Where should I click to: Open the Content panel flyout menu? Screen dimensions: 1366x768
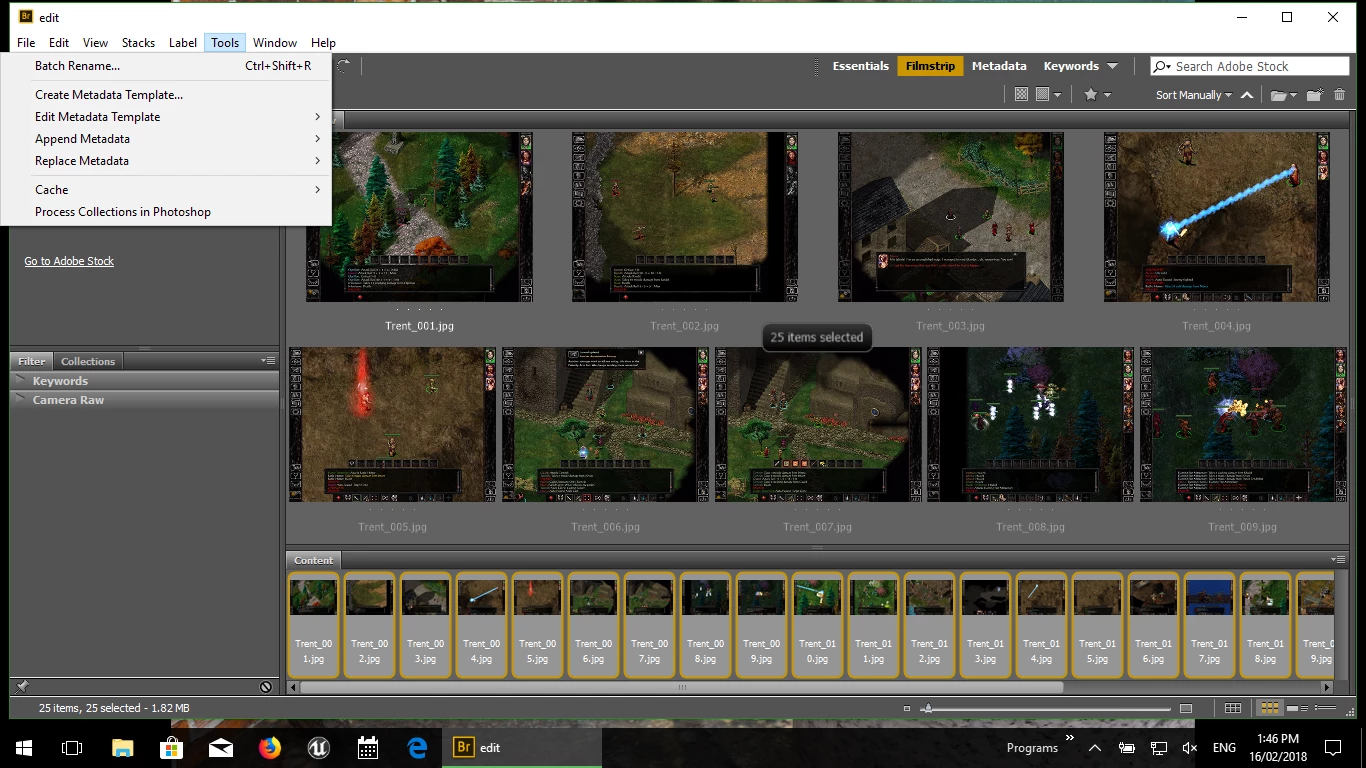[1338, 559]
